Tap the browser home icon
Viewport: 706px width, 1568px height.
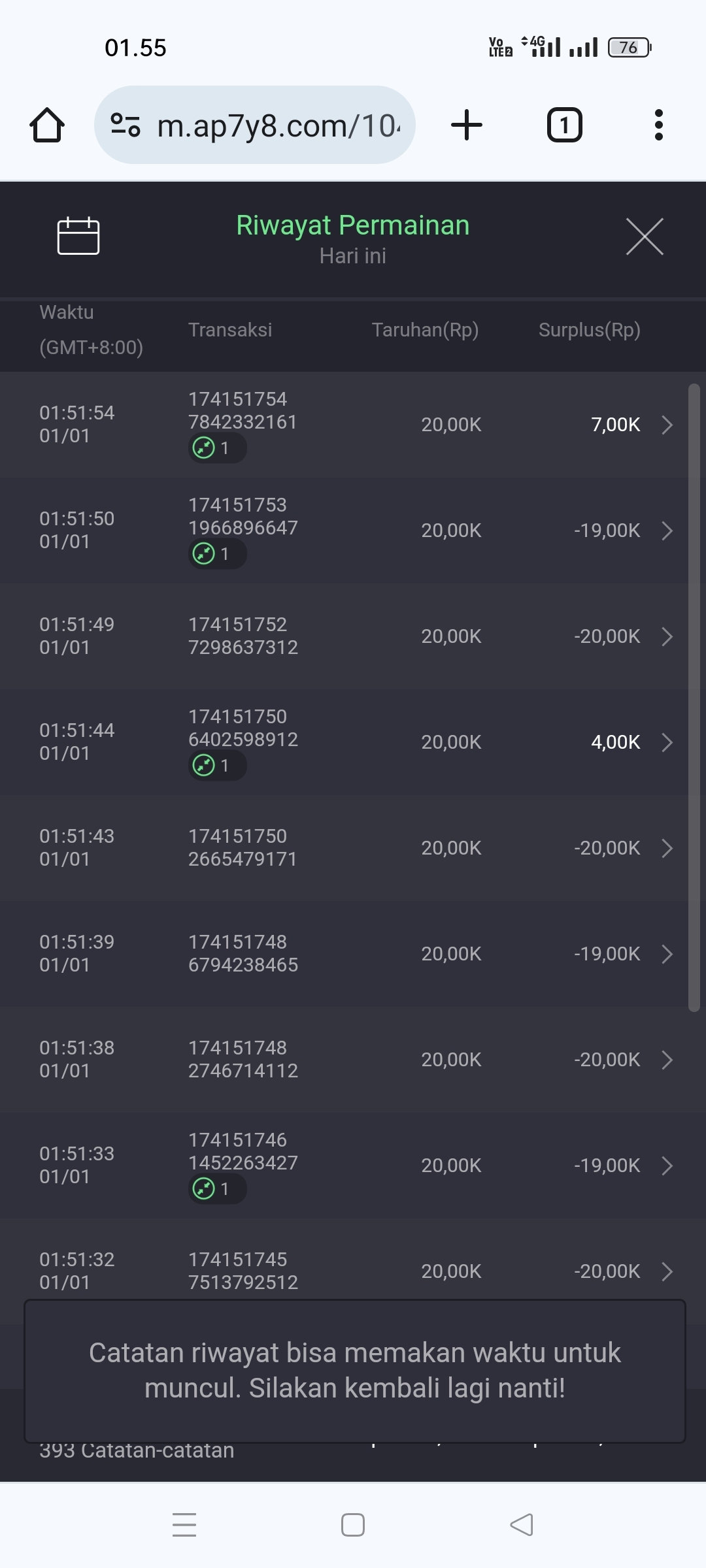tap(47, 125)
